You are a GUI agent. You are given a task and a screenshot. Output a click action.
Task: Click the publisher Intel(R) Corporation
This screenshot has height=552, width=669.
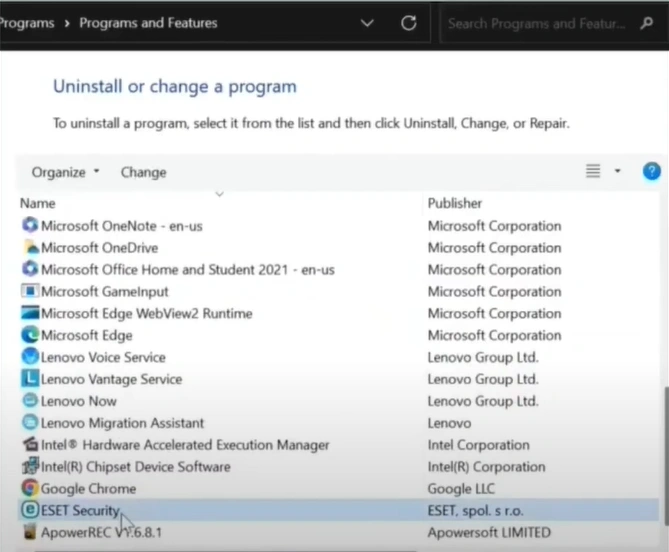coord(486,467)
